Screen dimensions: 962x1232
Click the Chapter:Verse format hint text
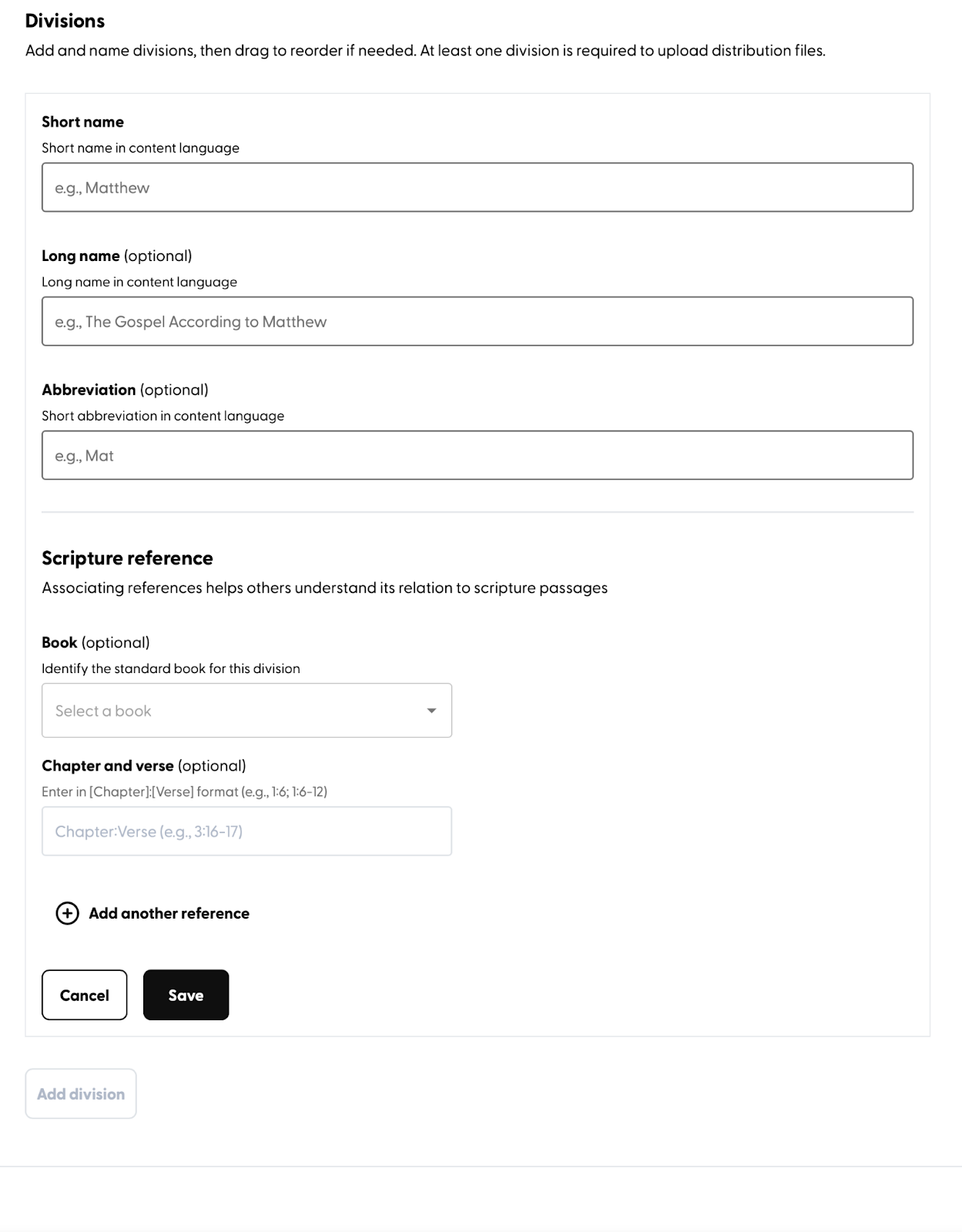(185, 792)
